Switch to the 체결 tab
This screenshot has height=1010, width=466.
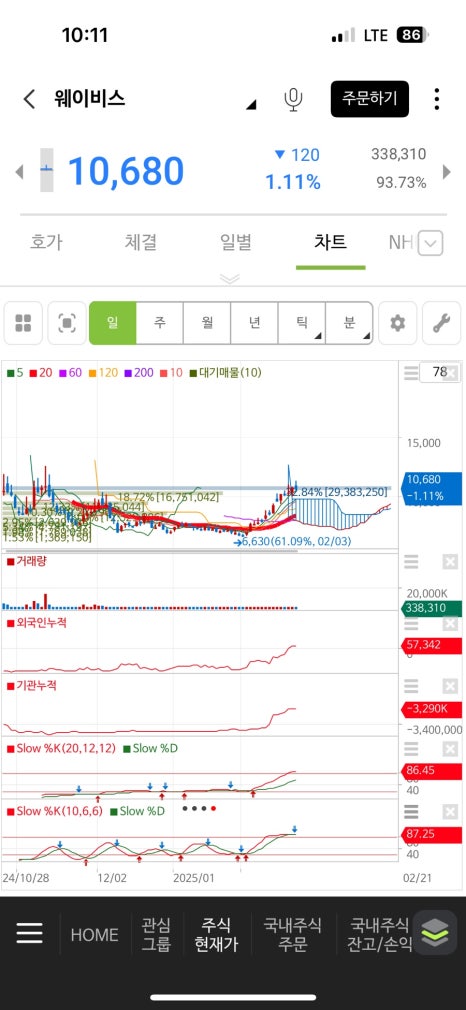coord(141,242)
